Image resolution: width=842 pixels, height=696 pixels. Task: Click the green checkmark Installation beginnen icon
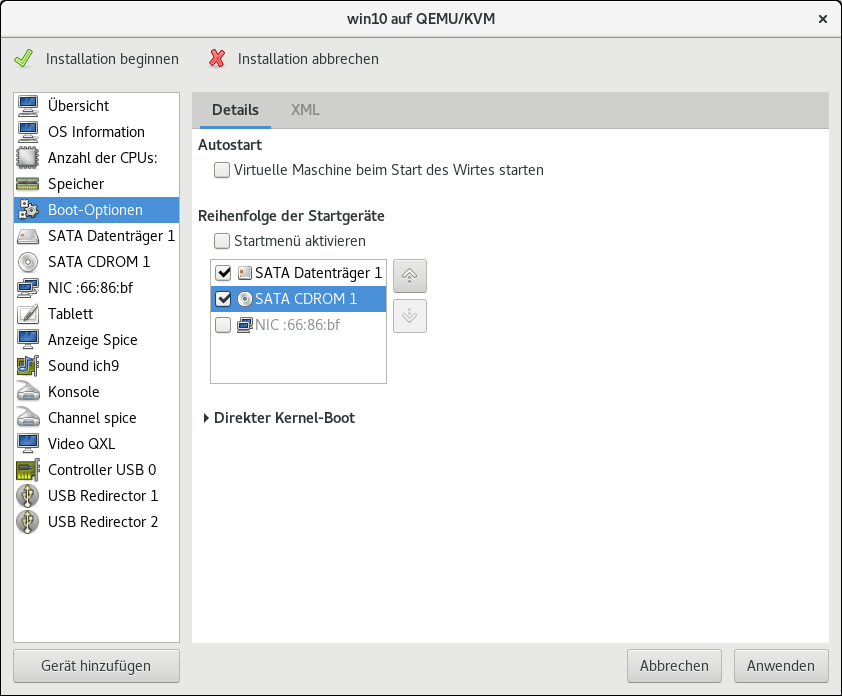[x=24, y=59]
